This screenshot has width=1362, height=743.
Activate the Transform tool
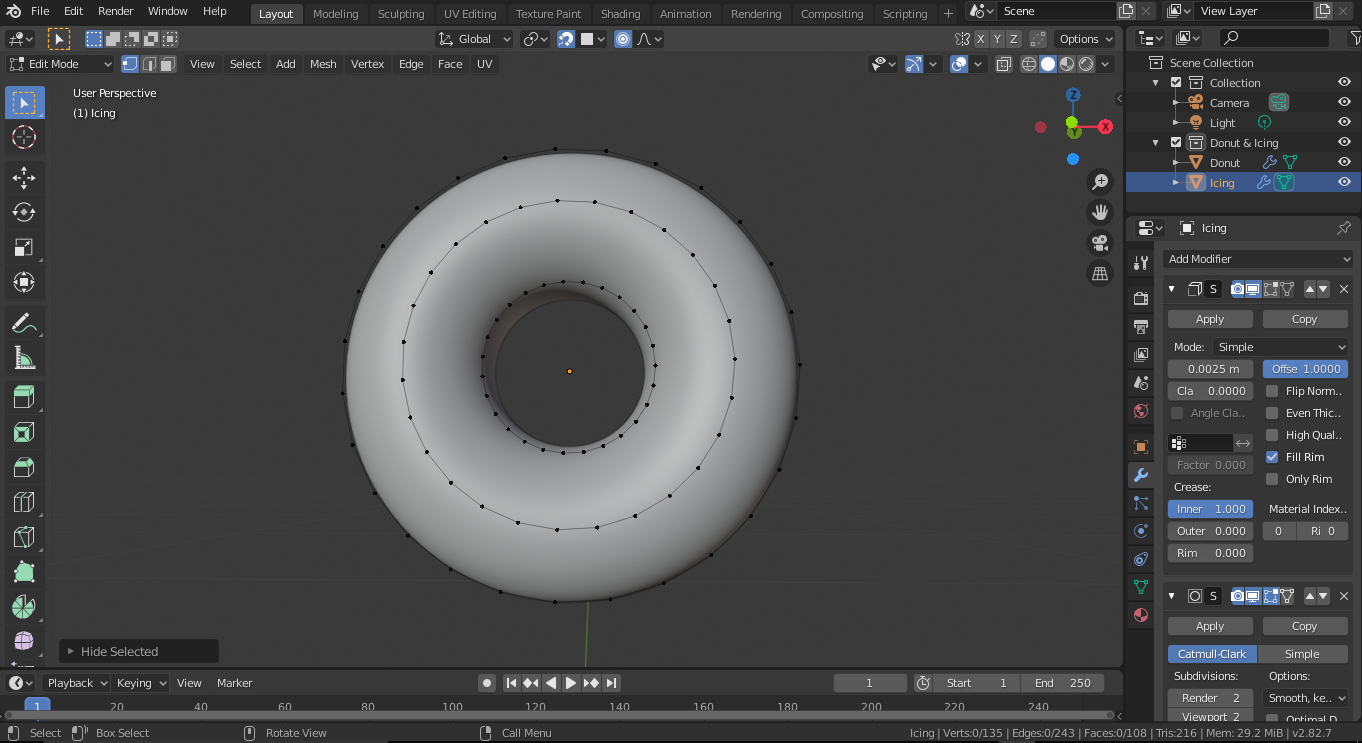pyautogui.click(x=24, y=282)
